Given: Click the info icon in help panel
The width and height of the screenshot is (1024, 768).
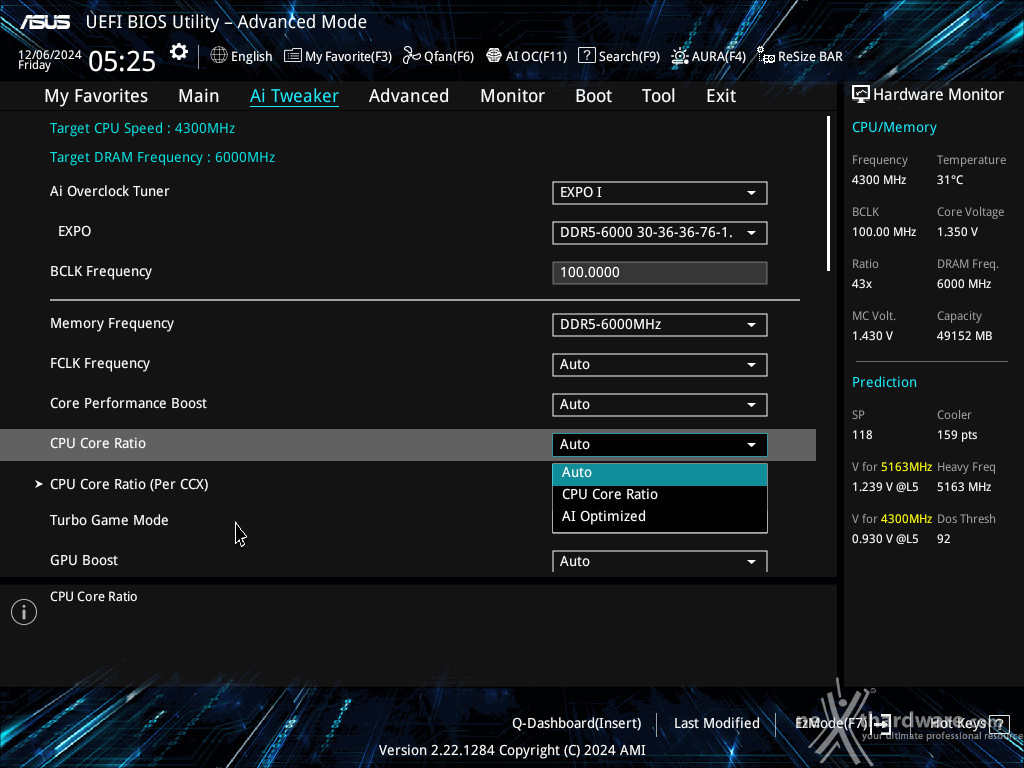Looking at the screenshot, I should tap(24, 612).
